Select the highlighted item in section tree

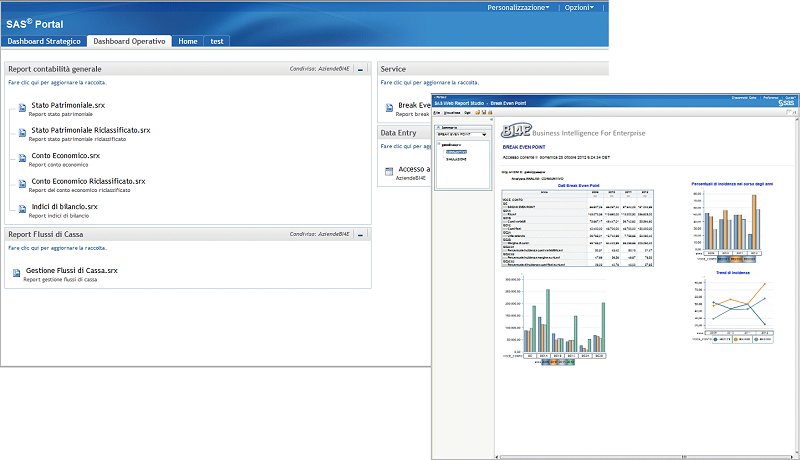click(456, 152)
